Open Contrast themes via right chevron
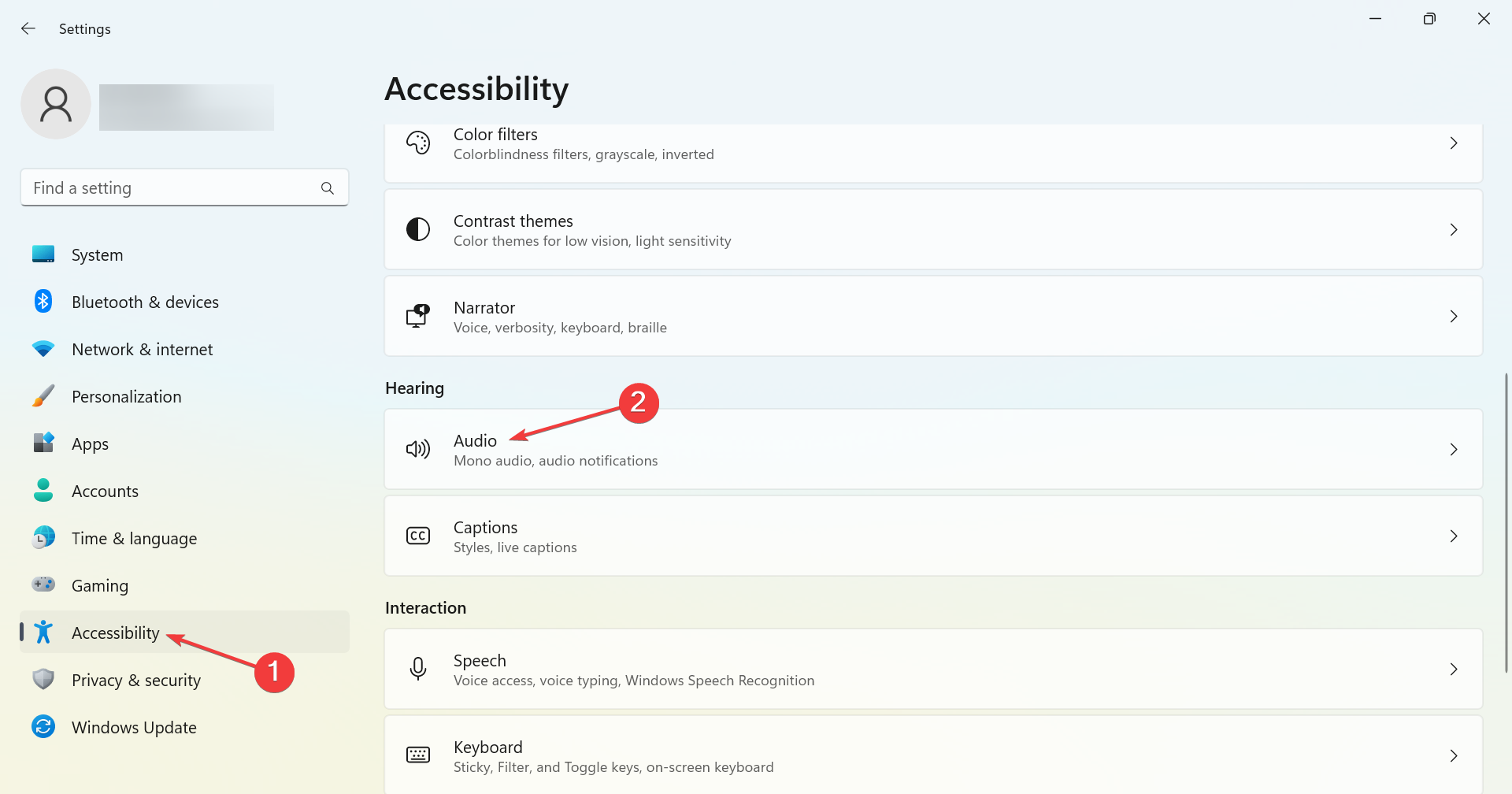1512x794 pixels. coord(1454,230)
